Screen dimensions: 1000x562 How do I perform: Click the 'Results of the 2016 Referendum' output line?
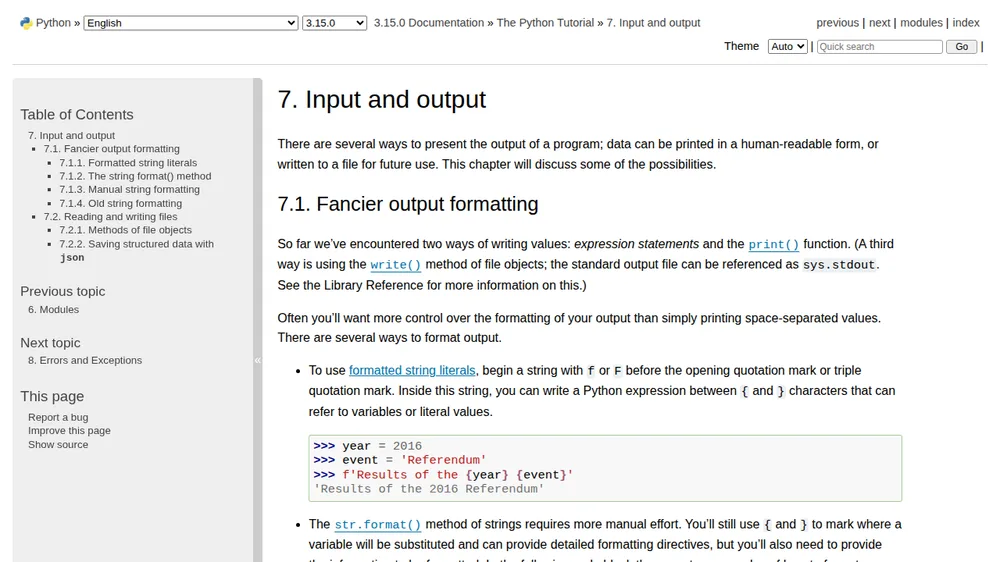click(429, 489)
